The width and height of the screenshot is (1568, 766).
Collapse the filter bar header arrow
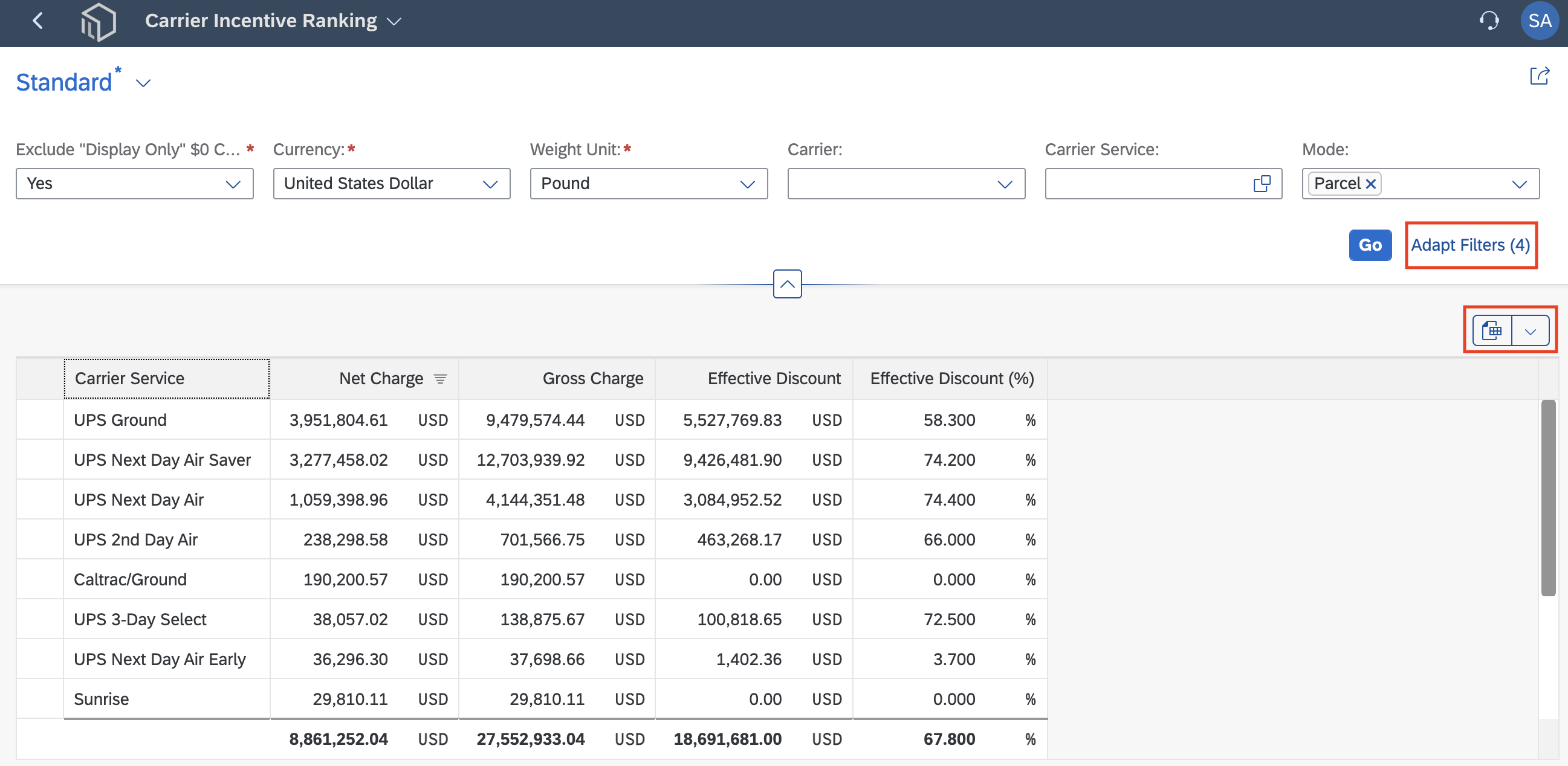787,284
